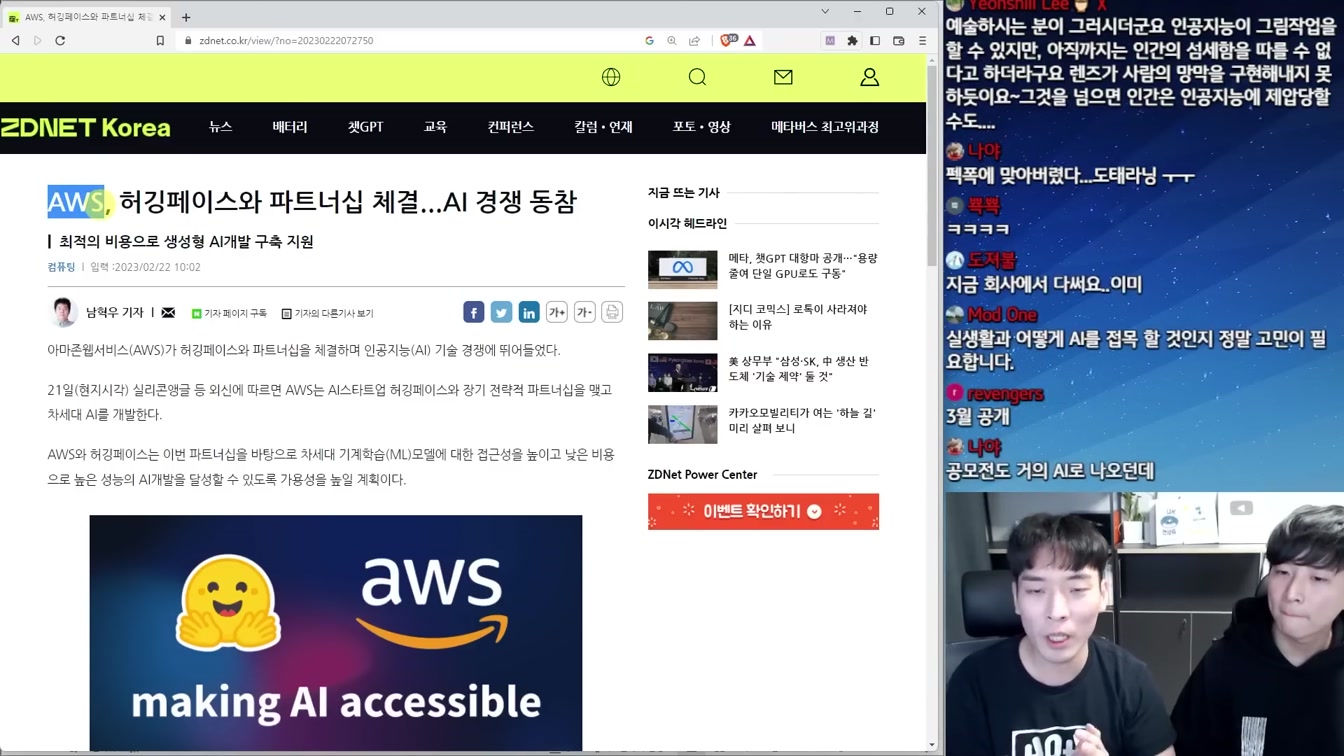Open the 칼럼·연재 menu
1344x756 pixels.
(603, 127)
